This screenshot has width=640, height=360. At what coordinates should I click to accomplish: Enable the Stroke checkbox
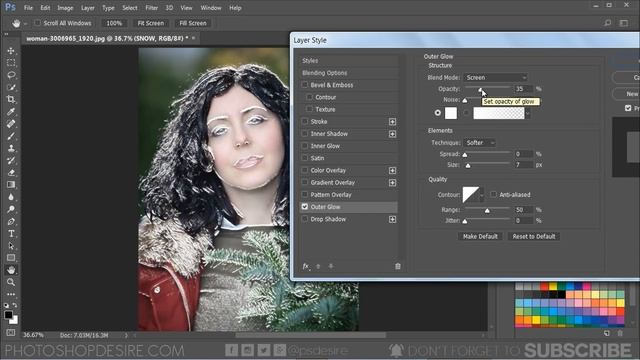point(304,121)
